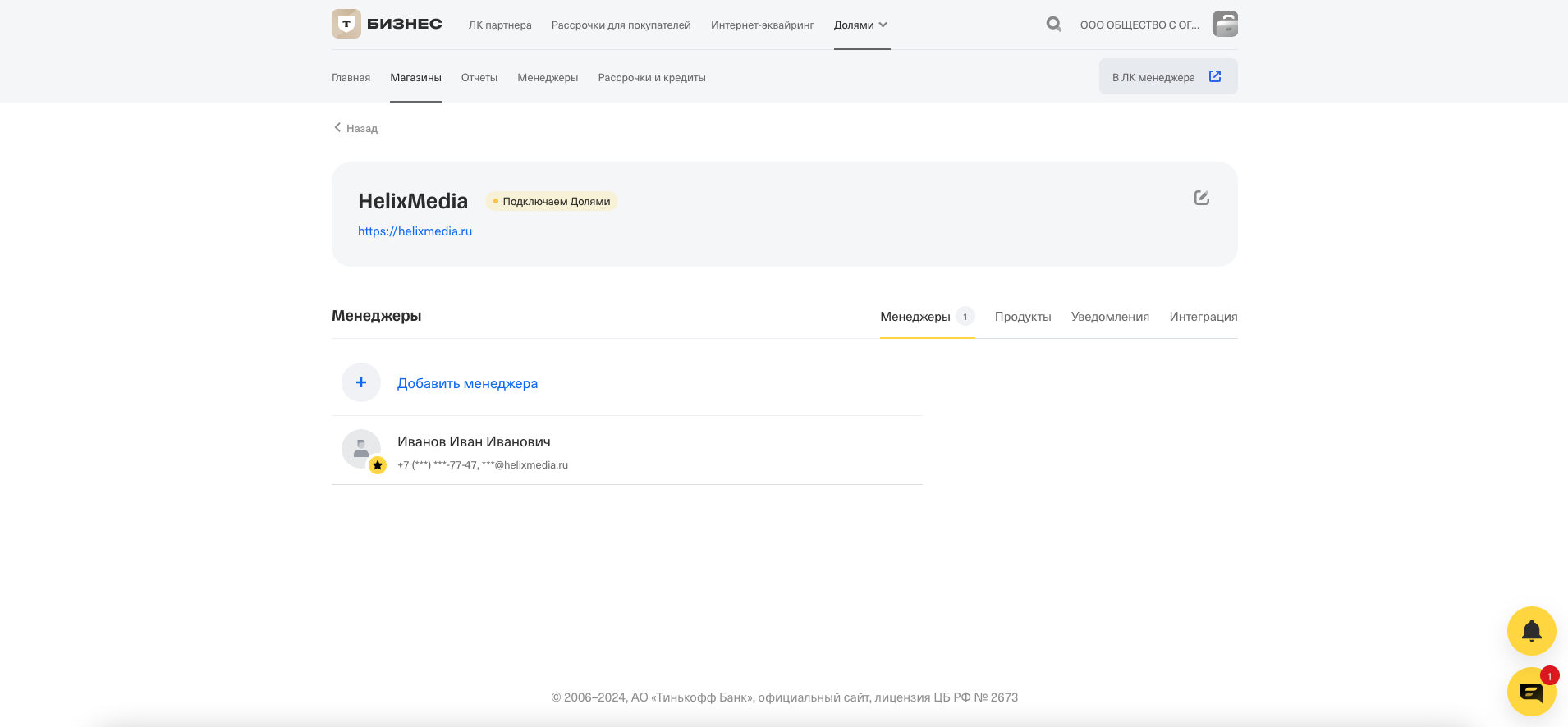Click the В ЛК менеджера button
1568x727 pixels.
1168,76
